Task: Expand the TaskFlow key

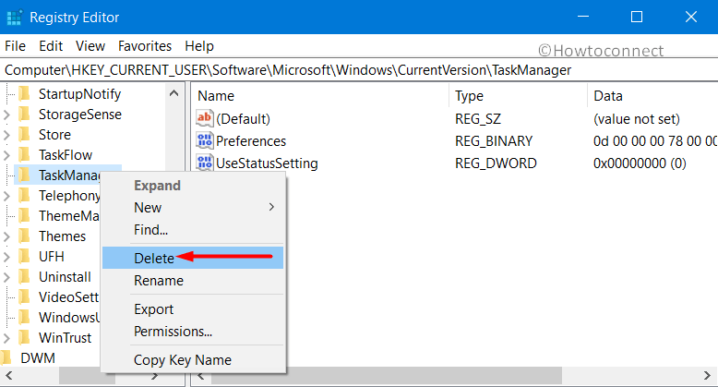Action: coord(7,155)
